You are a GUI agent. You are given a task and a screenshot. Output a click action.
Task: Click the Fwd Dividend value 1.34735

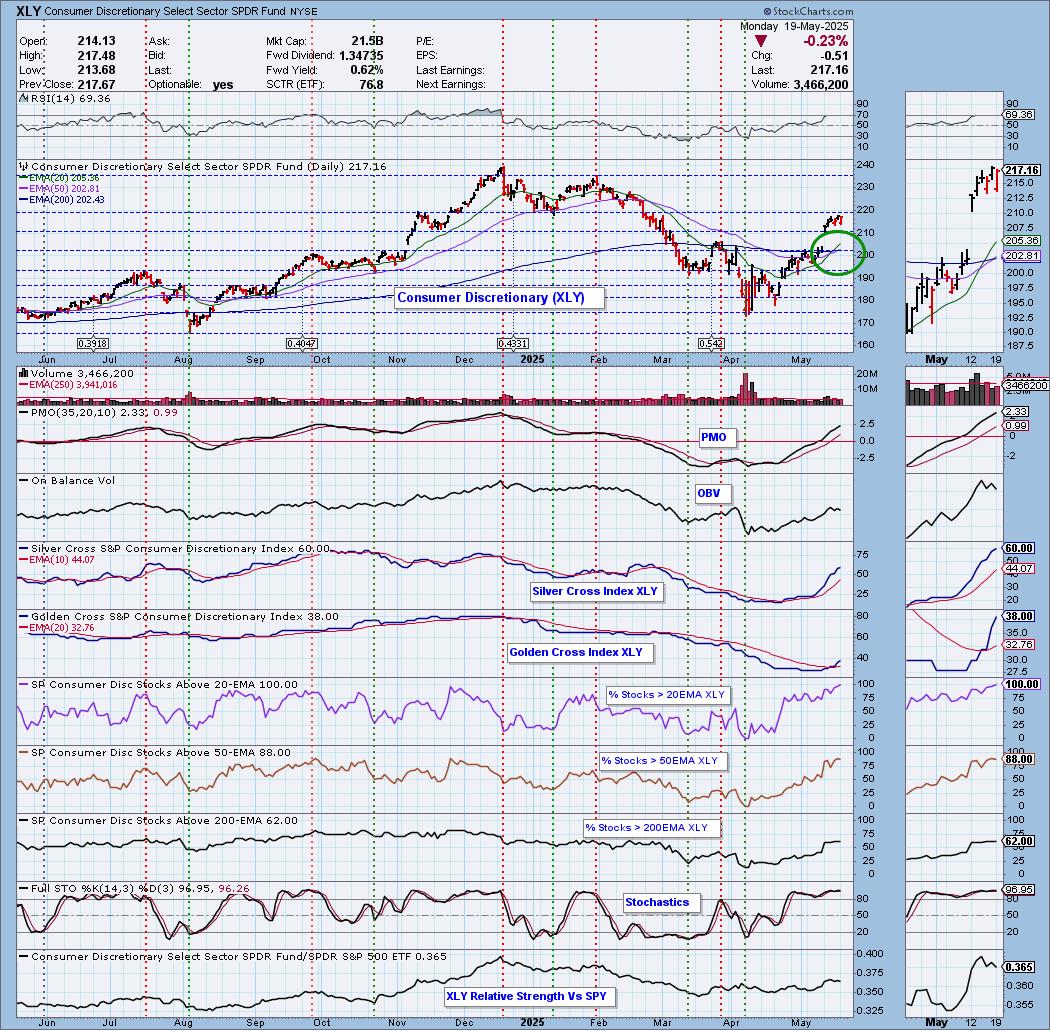[x=361, y=56]
